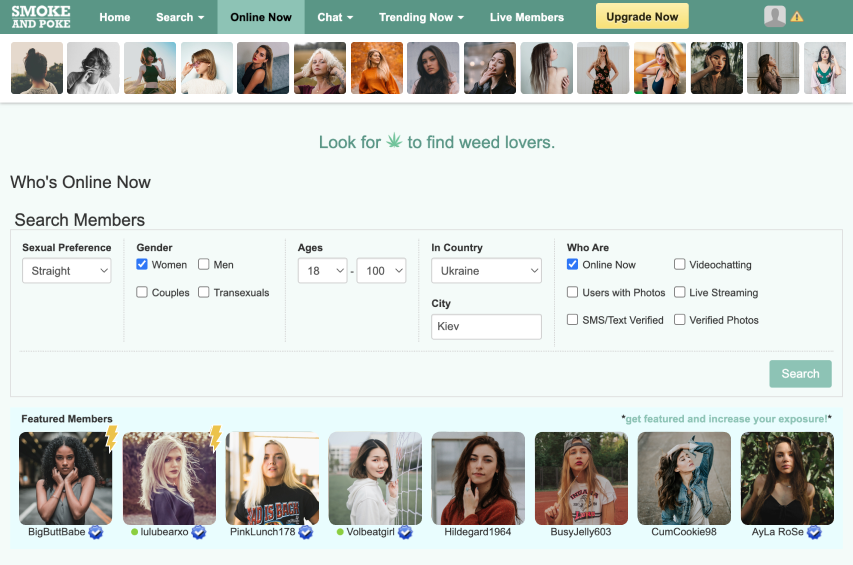Open the Sexual Preference dropdown
Screen dimensions: 853x565
67,271
